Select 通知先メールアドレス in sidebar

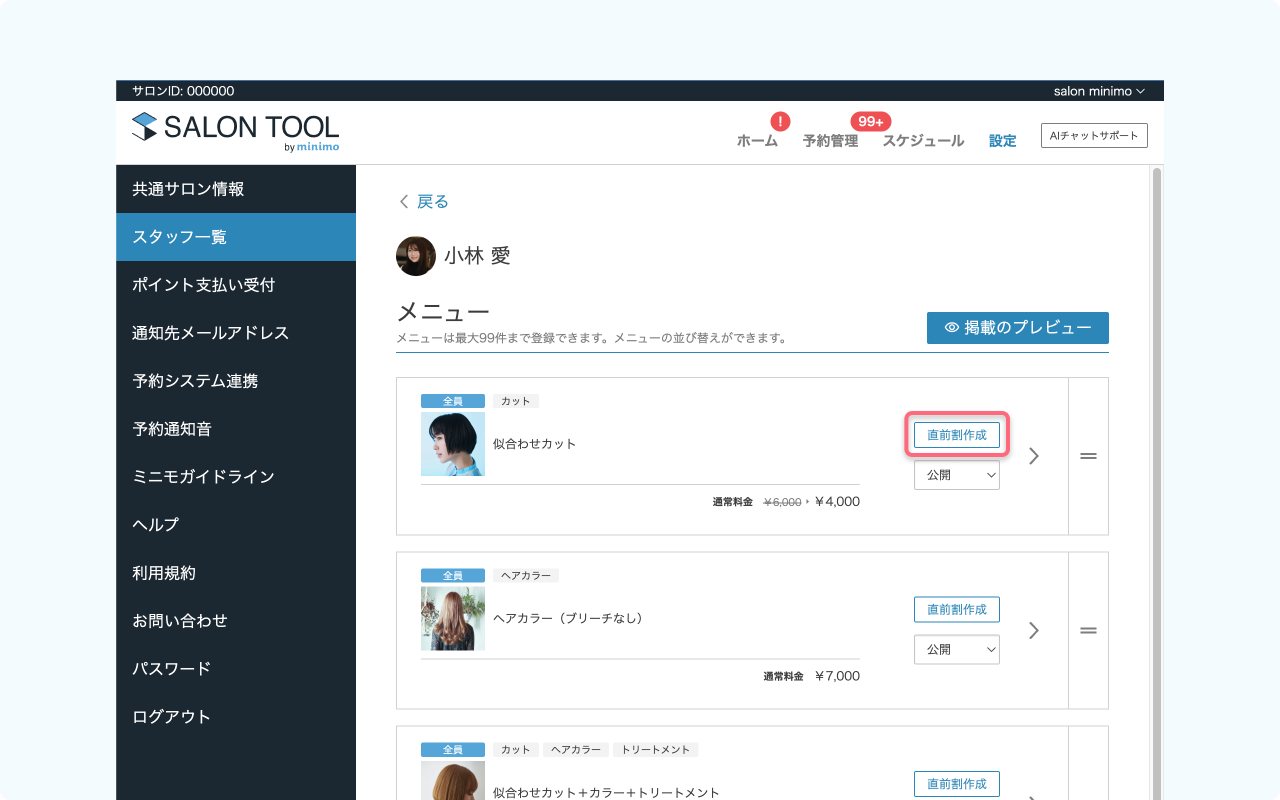[x=236, y=333]
